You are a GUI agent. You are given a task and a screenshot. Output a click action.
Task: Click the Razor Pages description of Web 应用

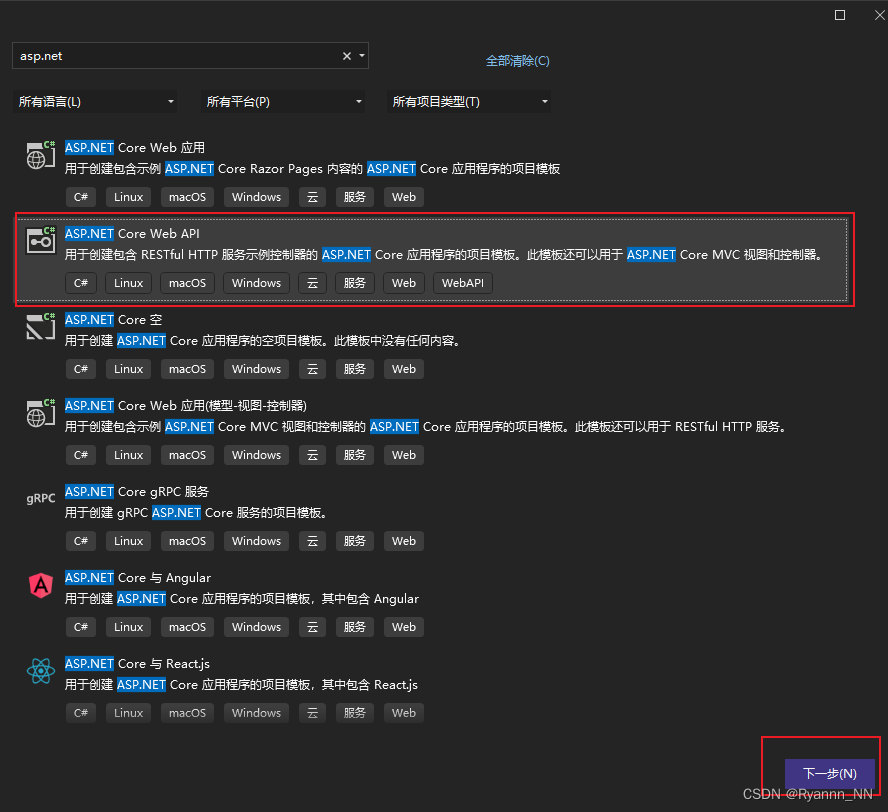coord(312,169)
